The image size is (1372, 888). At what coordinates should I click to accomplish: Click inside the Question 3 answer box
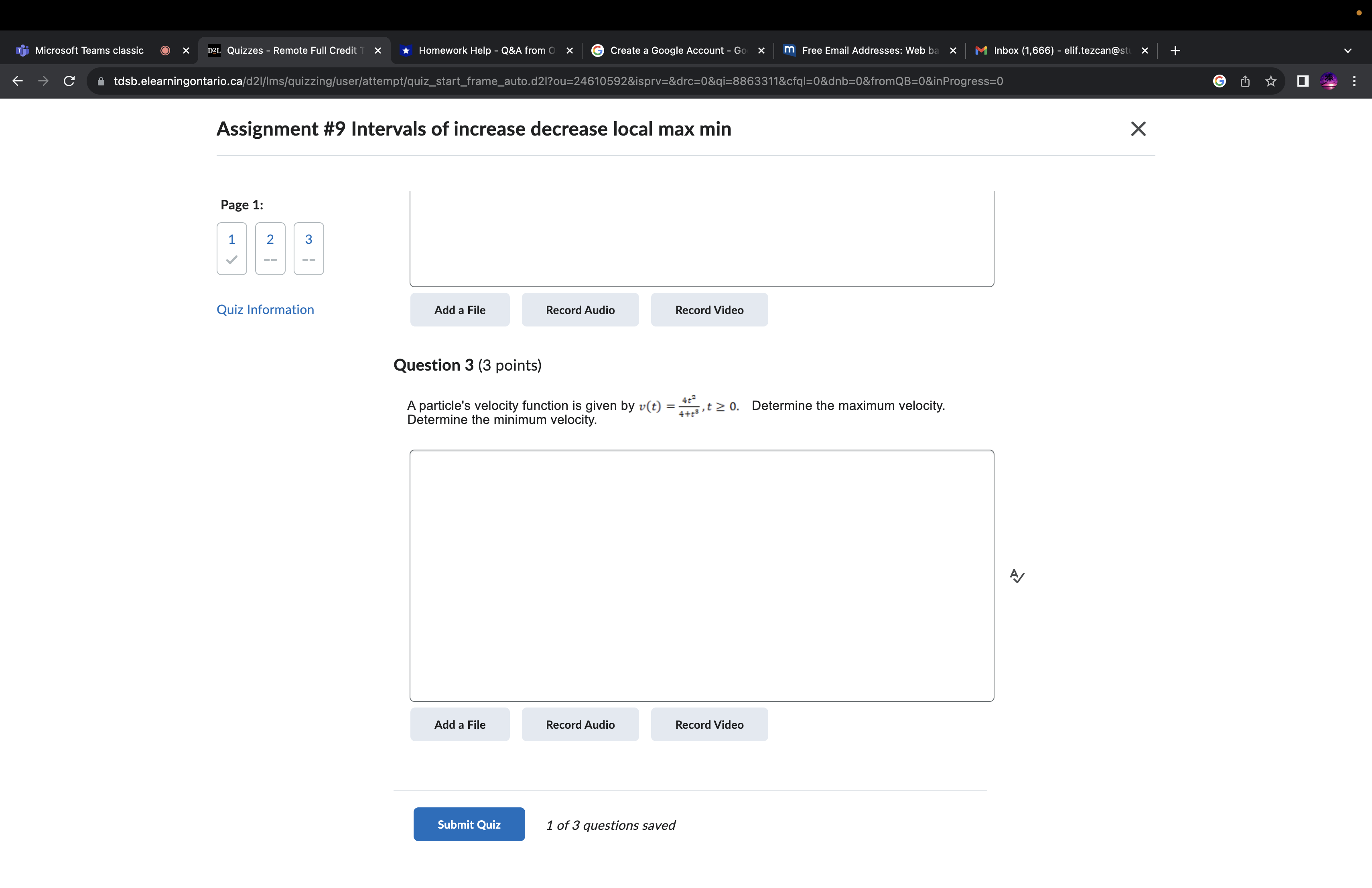click(x=702, y=575)
